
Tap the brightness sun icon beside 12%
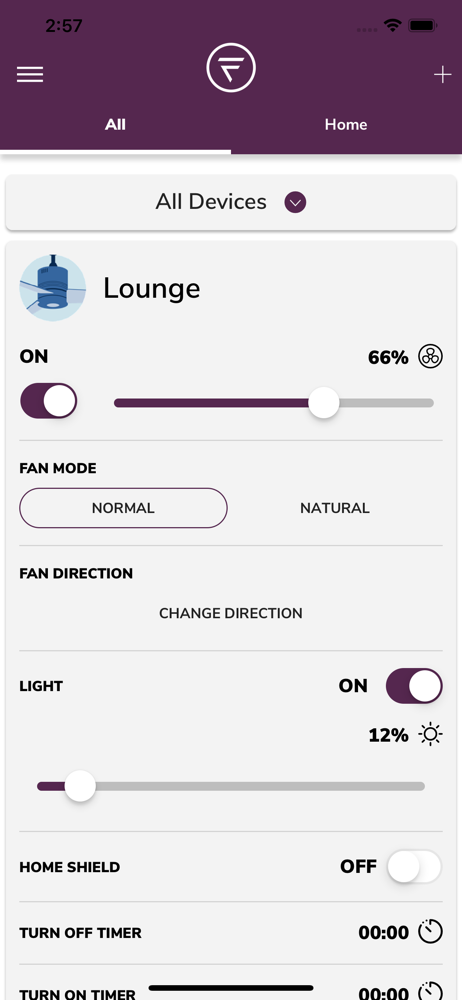click(430, 735)
